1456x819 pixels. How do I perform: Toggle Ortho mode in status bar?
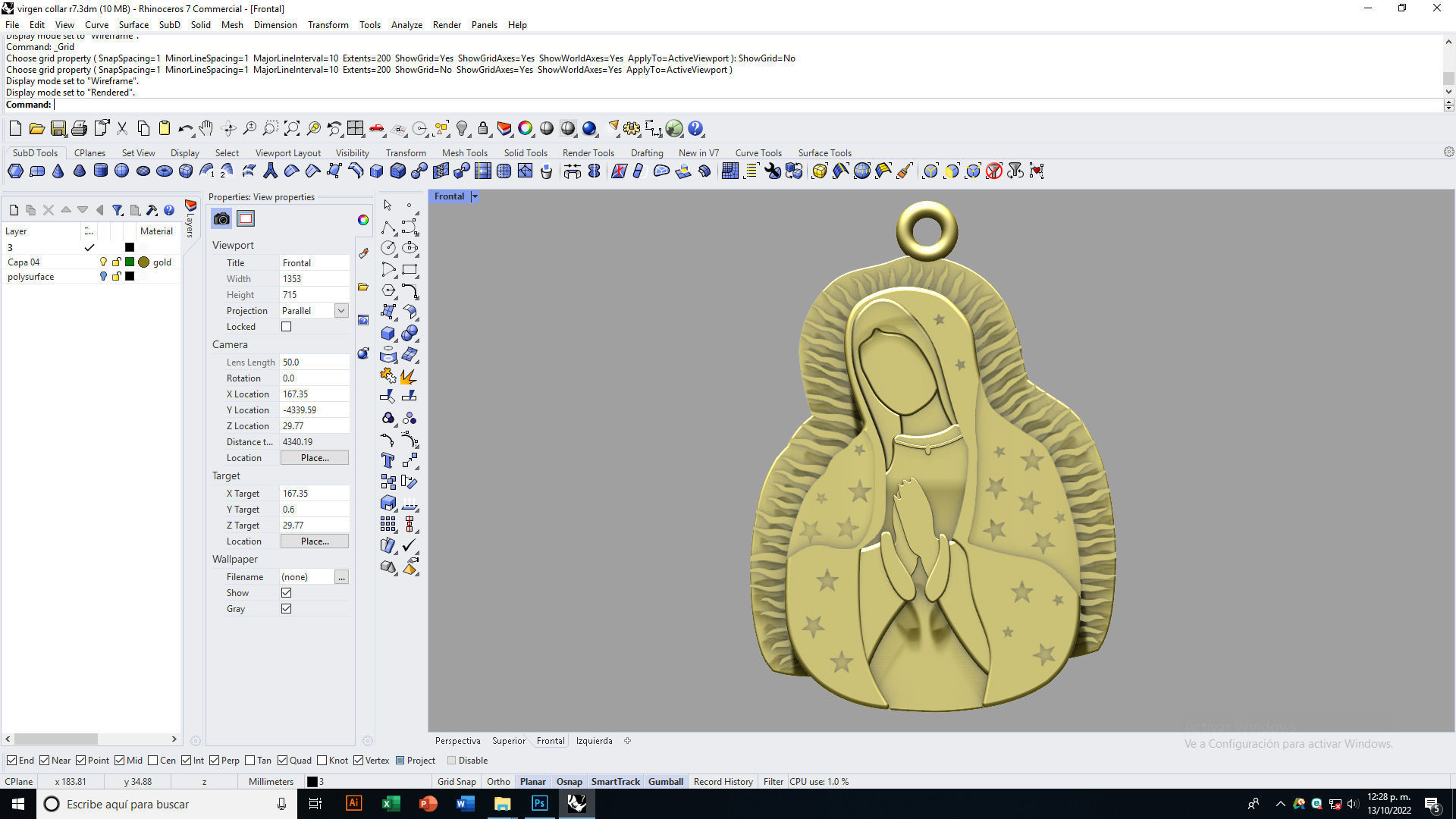(x=498, y=782)
